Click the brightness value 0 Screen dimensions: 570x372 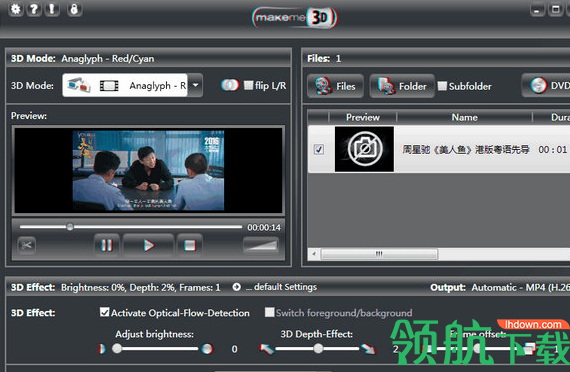pos(234,349)
